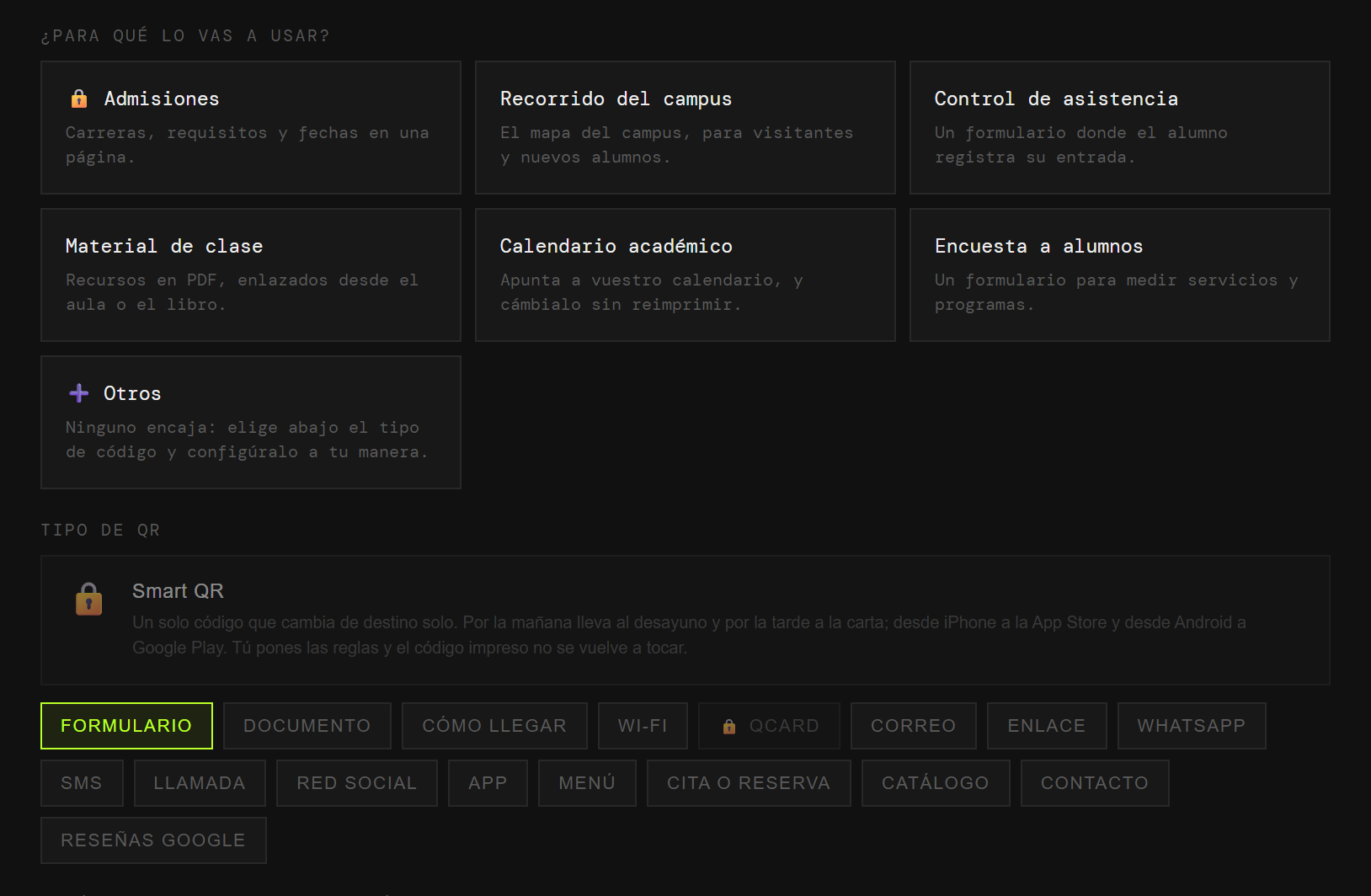Screen dimensions: 1371x896
Task: Choose the ENLACE QR type
Action: pos(1047,726)
